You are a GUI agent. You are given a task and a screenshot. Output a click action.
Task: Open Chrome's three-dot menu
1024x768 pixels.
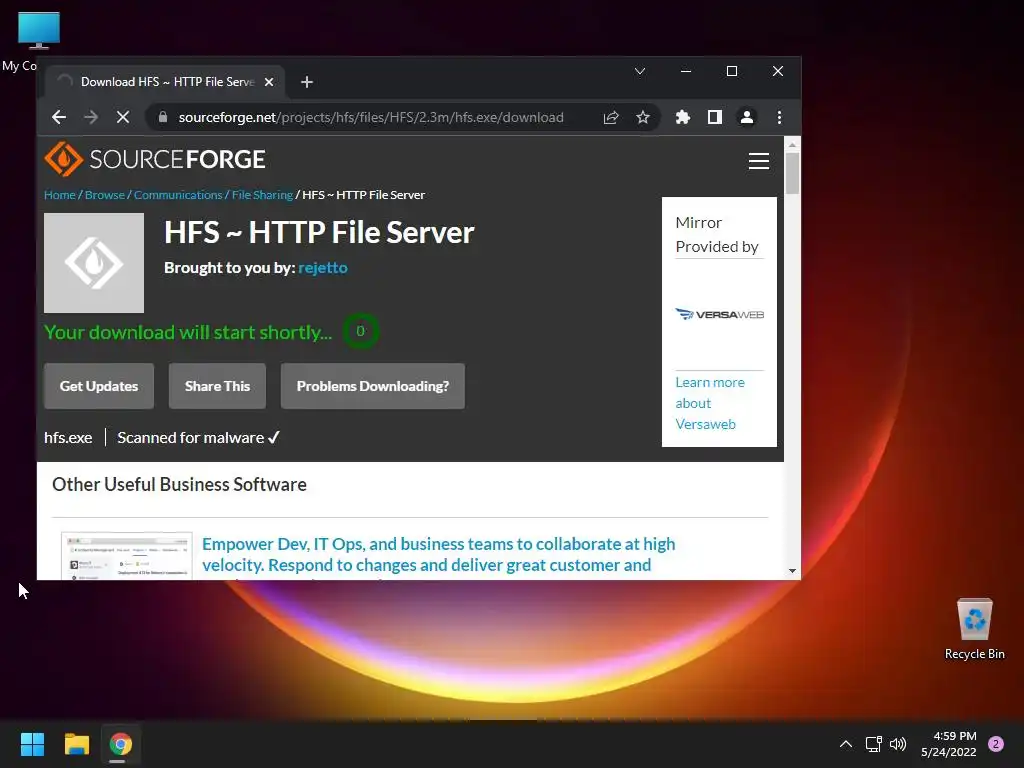click(779, 118)
